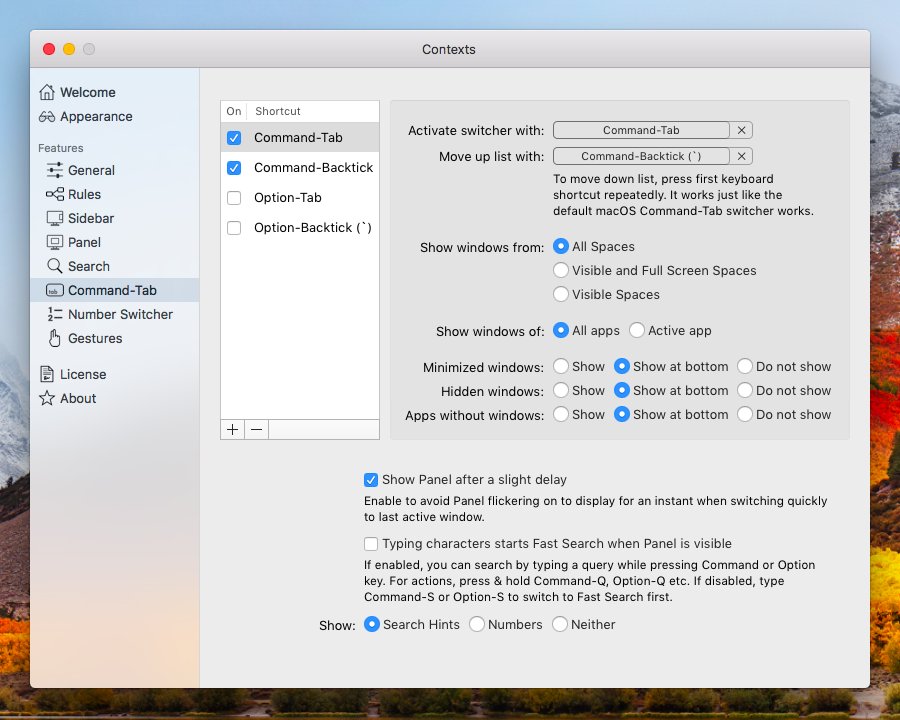Click the Command-Tab shortcut recorder field
The height and width of the screenshot is (720, 900).
tap(641, 130)
